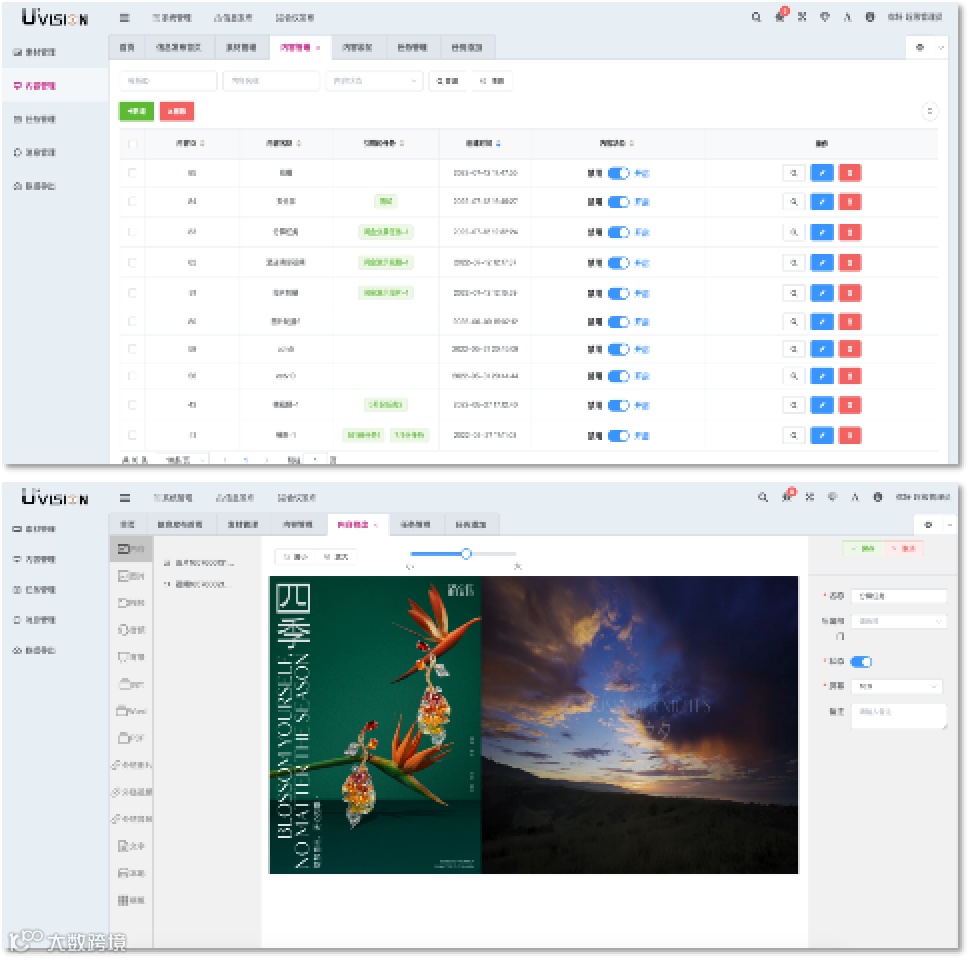Click the remark textarea in the editor properties panel
970x960 pixels.
(899, 716)
